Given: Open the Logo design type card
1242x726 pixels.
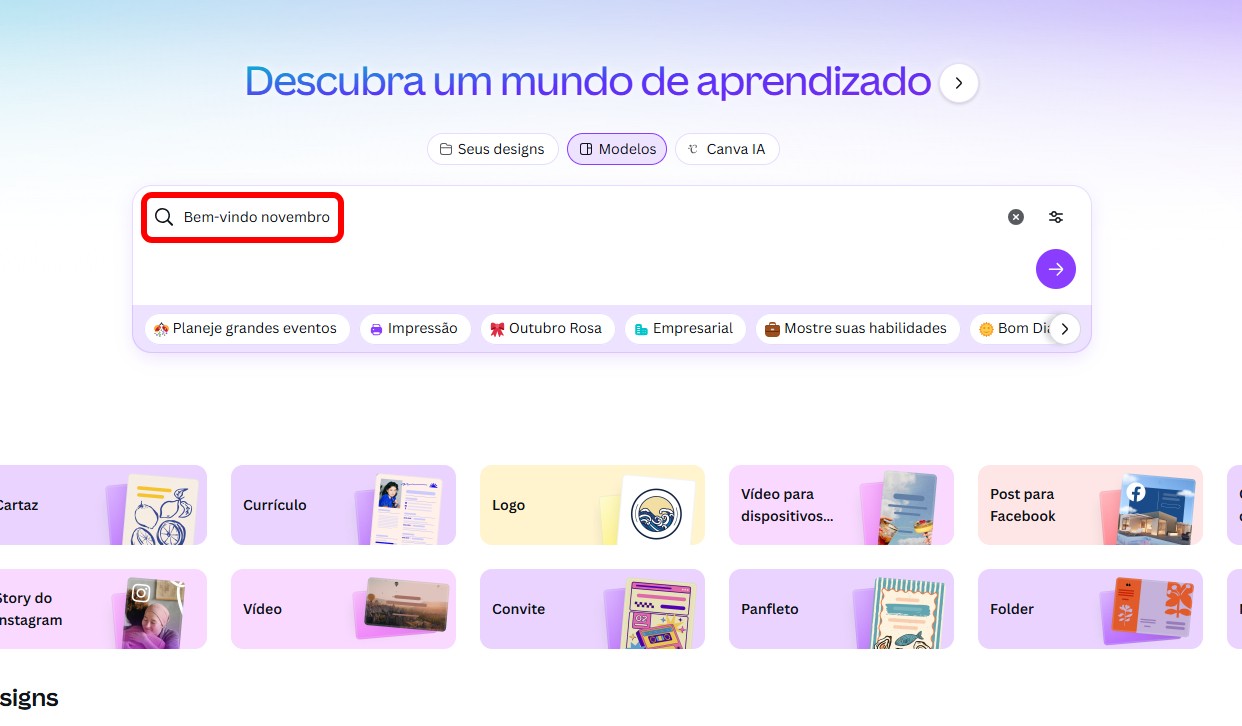Looking at the screenshot, I should [592, 505].
